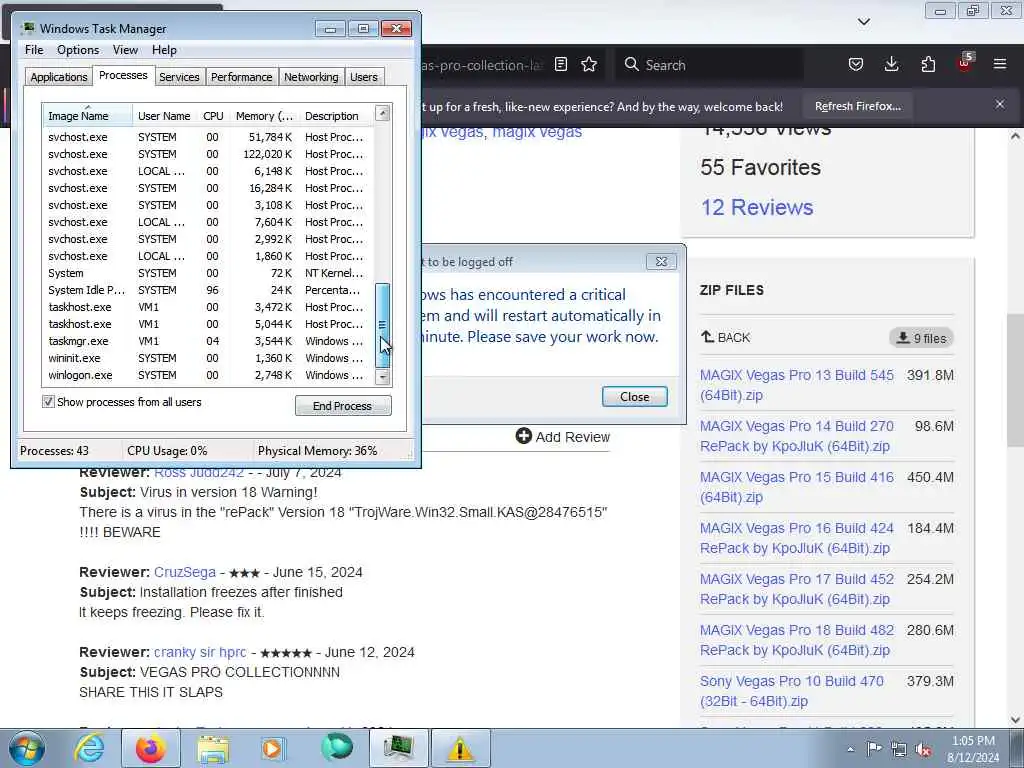Click the Firefox Search field
The width and height of the screenshot is (1024, 768).
coord(709,65)
